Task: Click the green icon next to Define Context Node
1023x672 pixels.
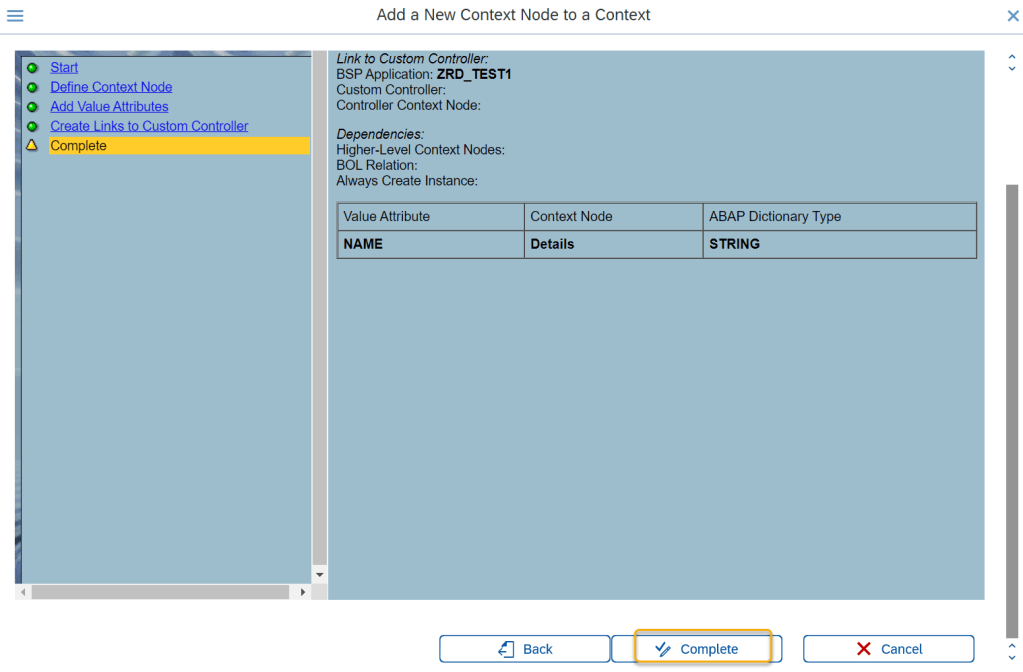Action: [x=32, y=87]
